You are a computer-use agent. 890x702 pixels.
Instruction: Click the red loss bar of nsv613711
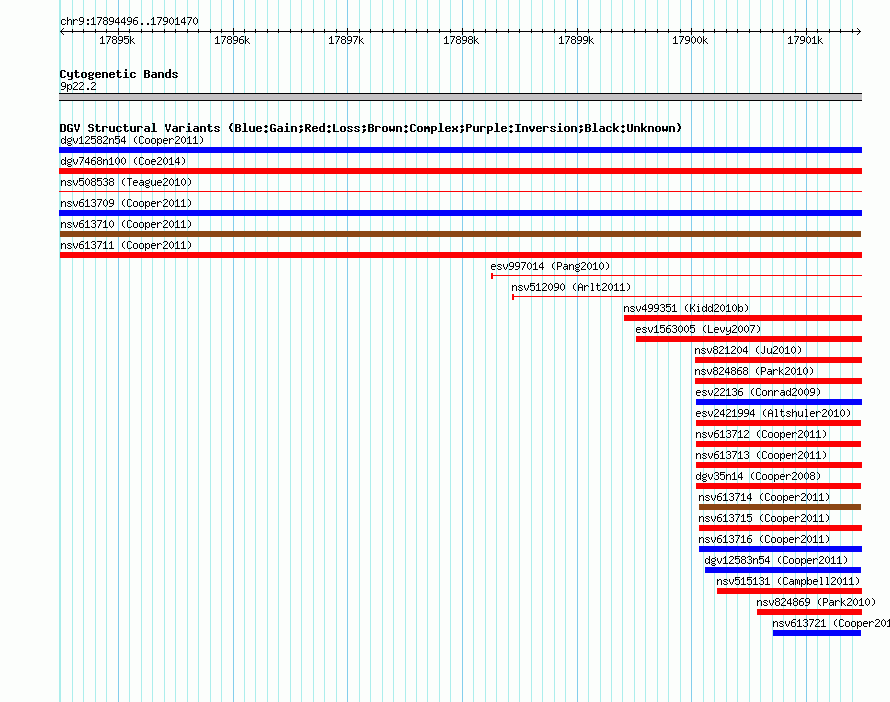(460, 255)
